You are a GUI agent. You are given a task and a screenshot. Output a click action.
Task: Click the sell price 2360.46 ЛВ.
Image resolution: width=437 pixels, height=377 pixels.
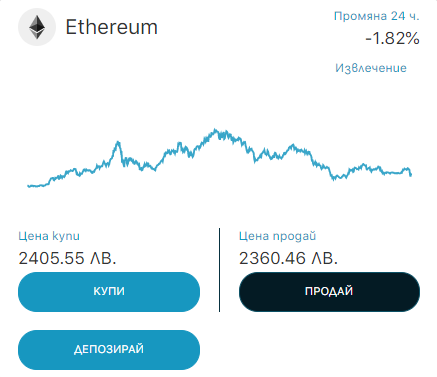click(x=288, y=258)
